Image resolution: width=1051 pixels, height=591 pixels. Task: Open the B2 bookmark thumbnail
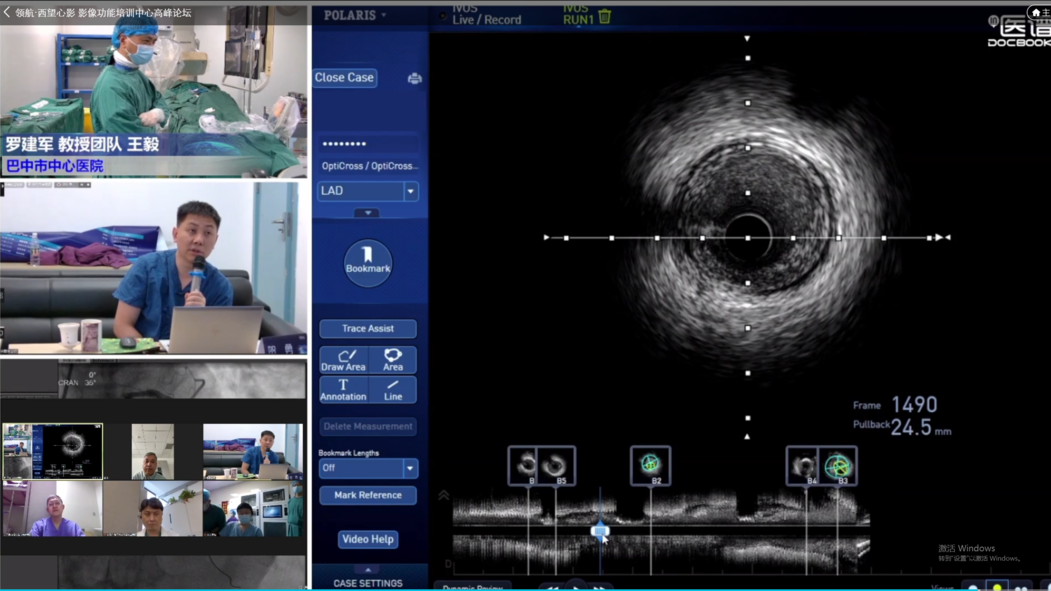click(651, 465)
